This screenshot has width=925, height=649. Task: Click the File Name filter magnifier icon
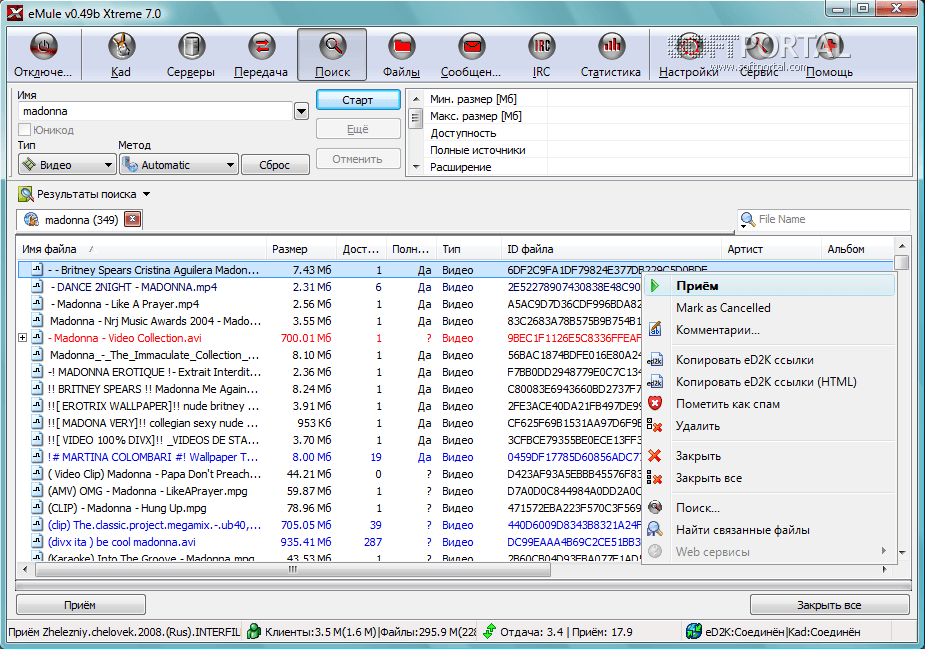pos(747,219)
